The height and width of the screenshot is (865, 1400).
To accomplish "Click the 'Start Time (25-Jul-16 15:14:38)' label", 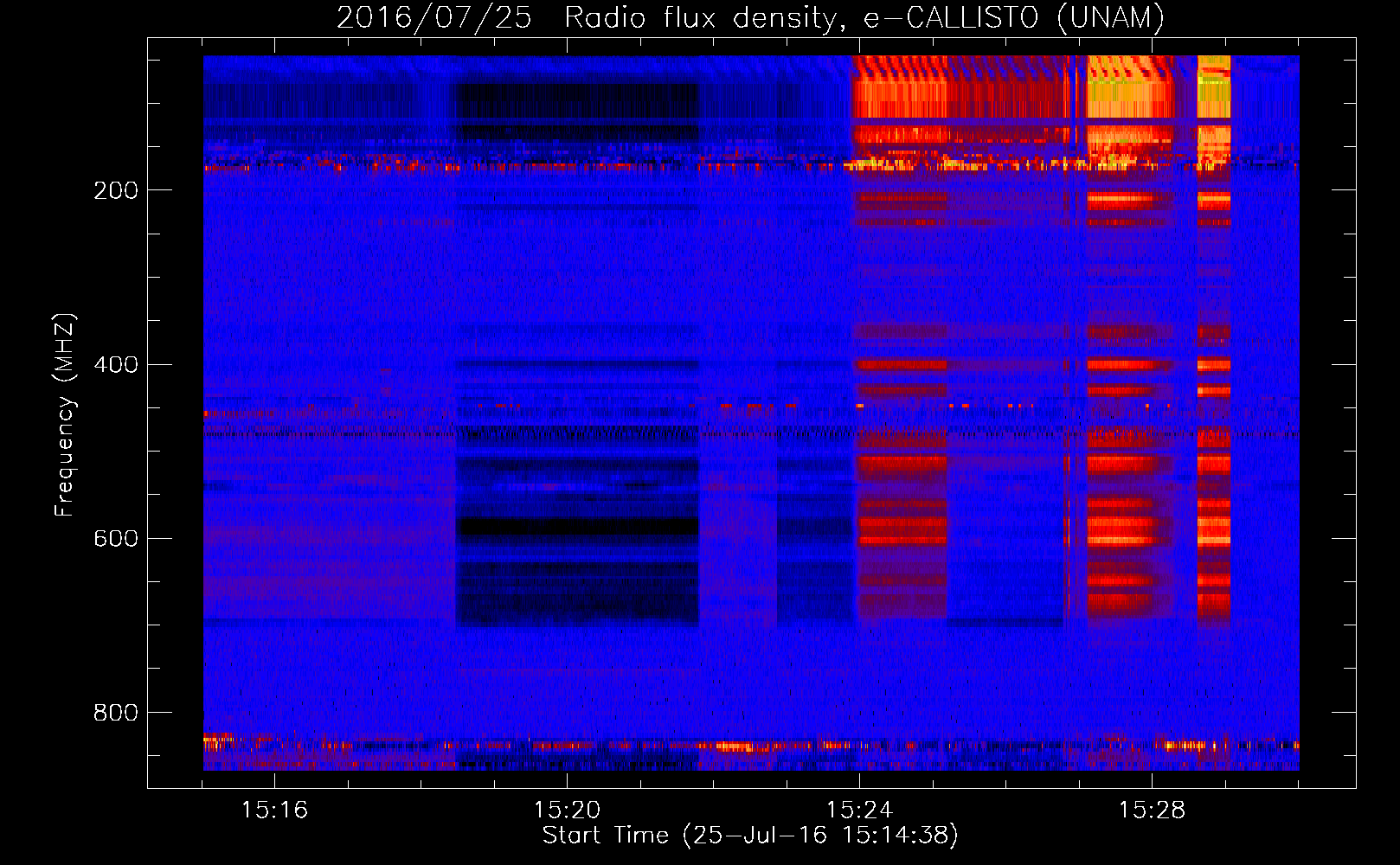I will point(750,836).
